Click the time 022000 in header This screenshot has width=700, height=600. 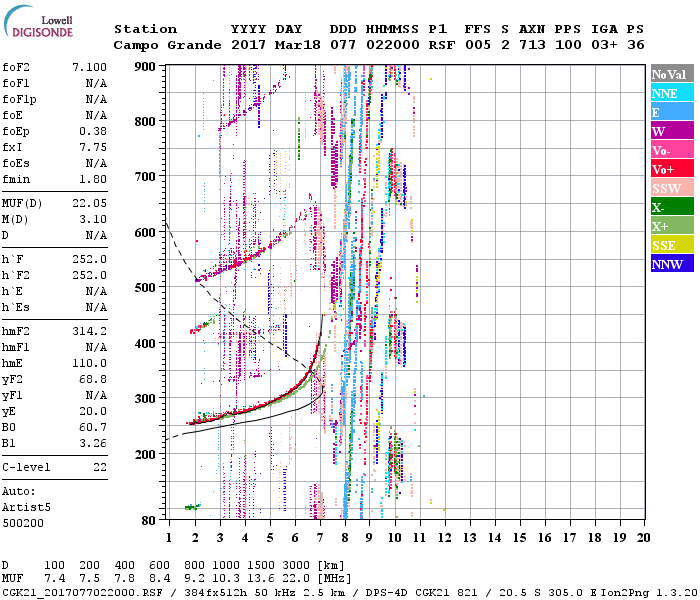click(x=393, y=45)
